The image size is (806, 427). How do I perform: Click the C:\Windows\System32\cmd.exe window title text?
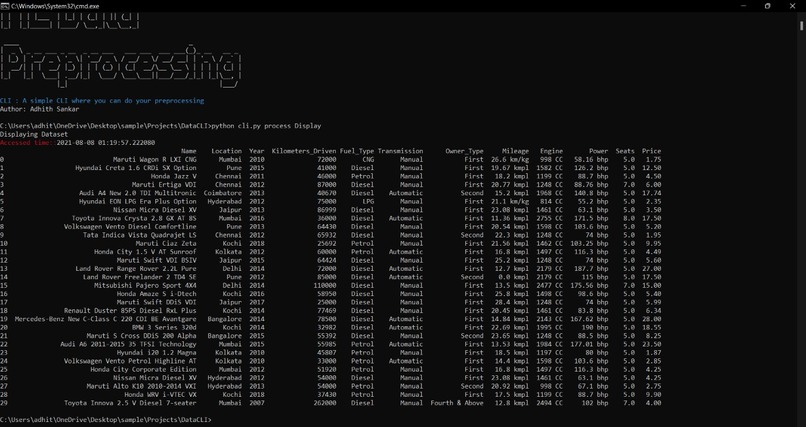(56, 6)
